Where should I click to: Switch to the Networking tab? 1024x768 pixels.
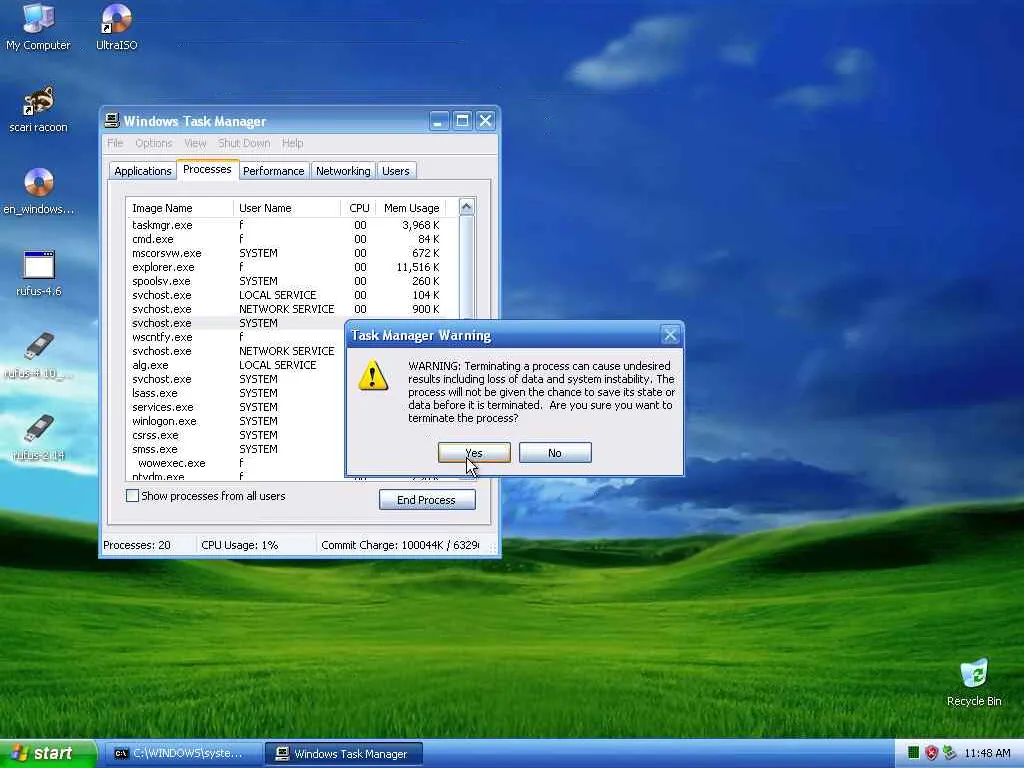coord(343,170)
